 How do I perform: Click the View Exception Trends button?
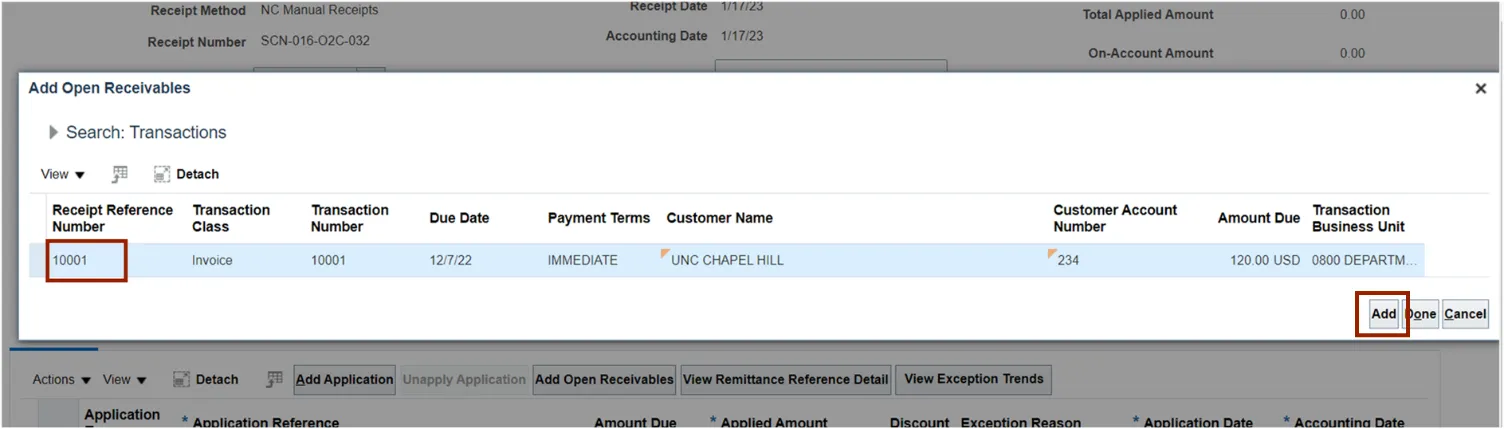973,380
